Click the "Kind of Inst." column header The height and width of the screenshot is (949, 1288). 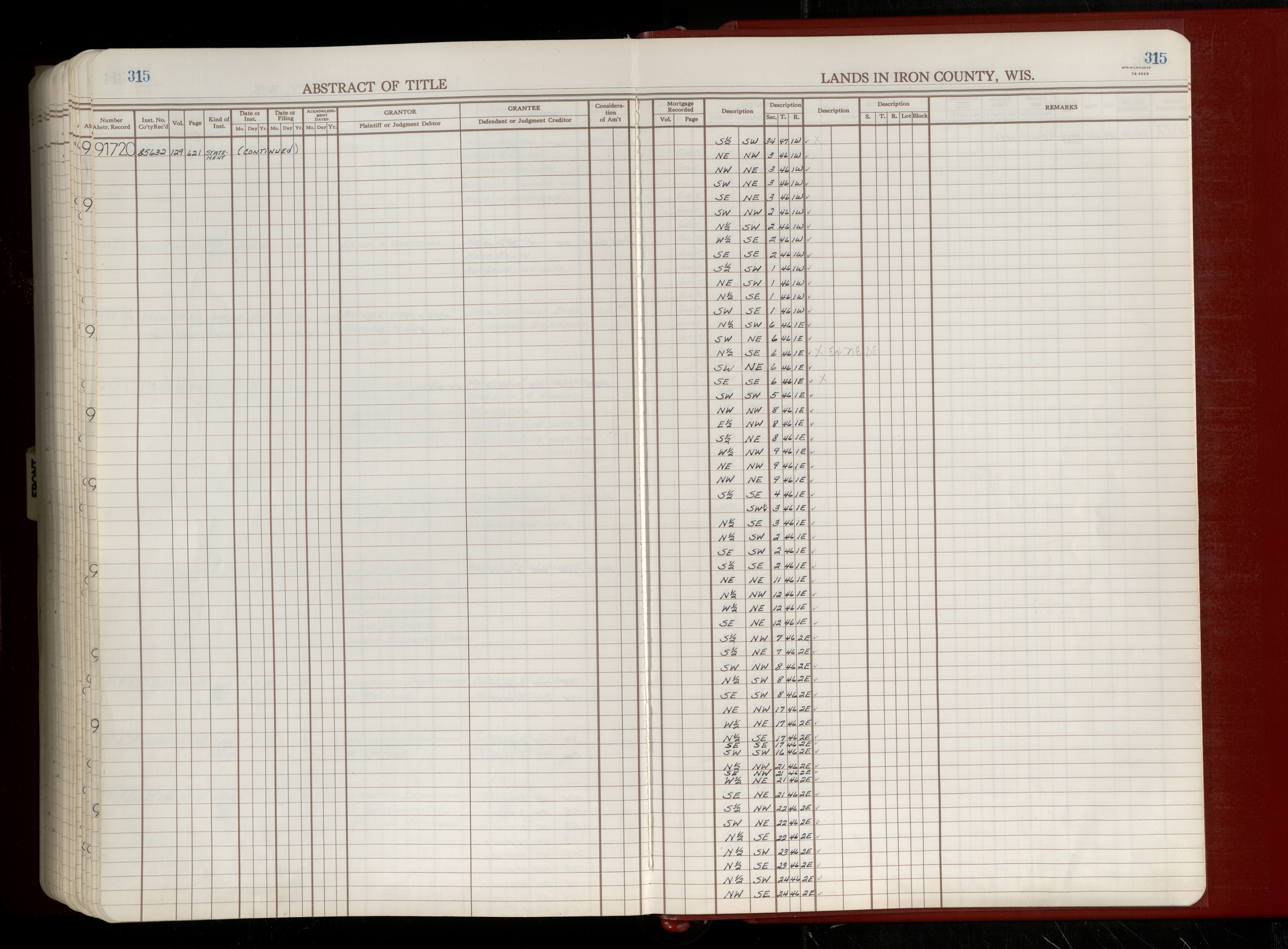tap(219, 122)
